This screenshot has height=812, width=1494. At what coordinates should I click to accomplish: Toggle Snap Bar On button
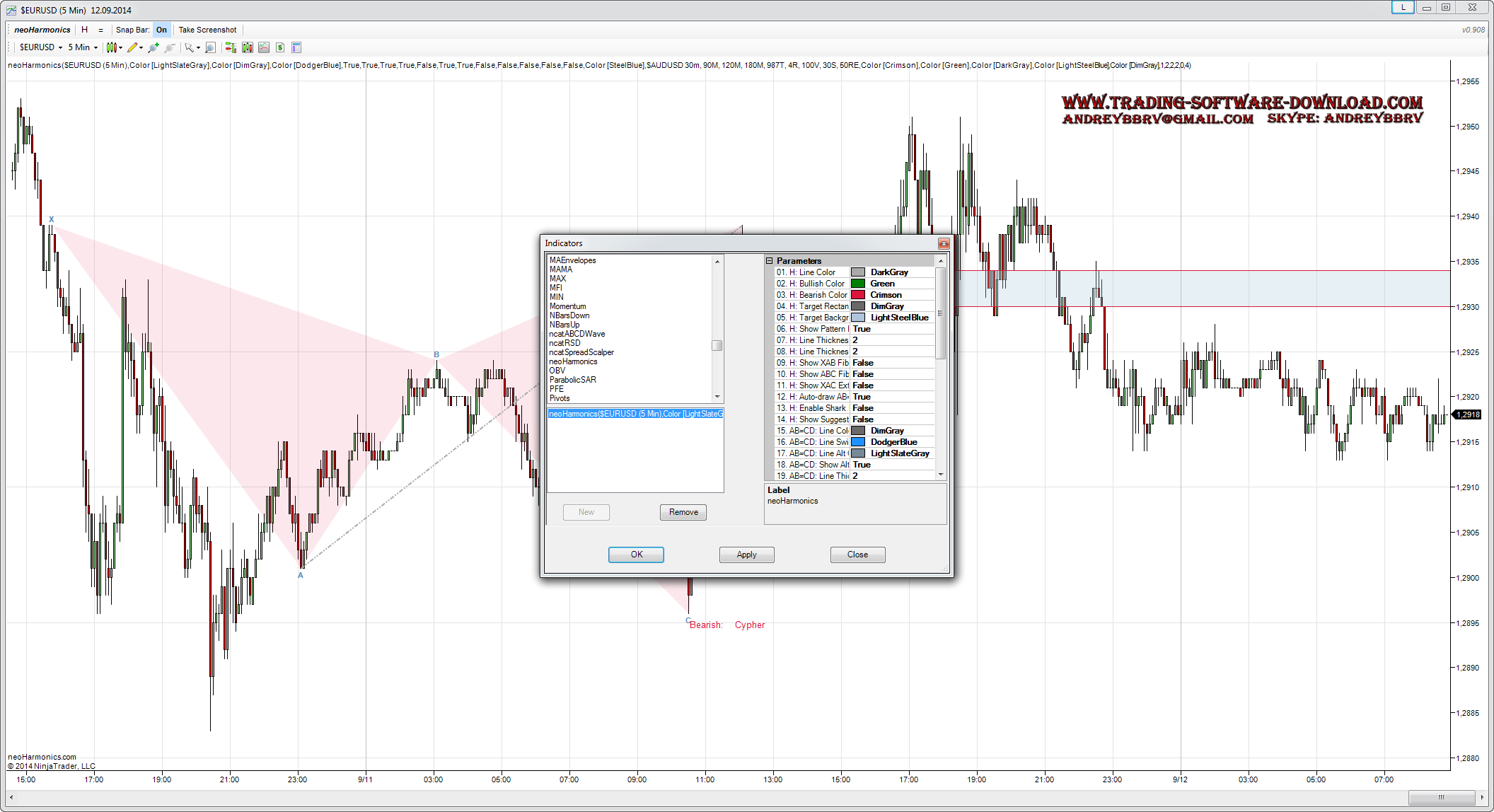point(161,30)
